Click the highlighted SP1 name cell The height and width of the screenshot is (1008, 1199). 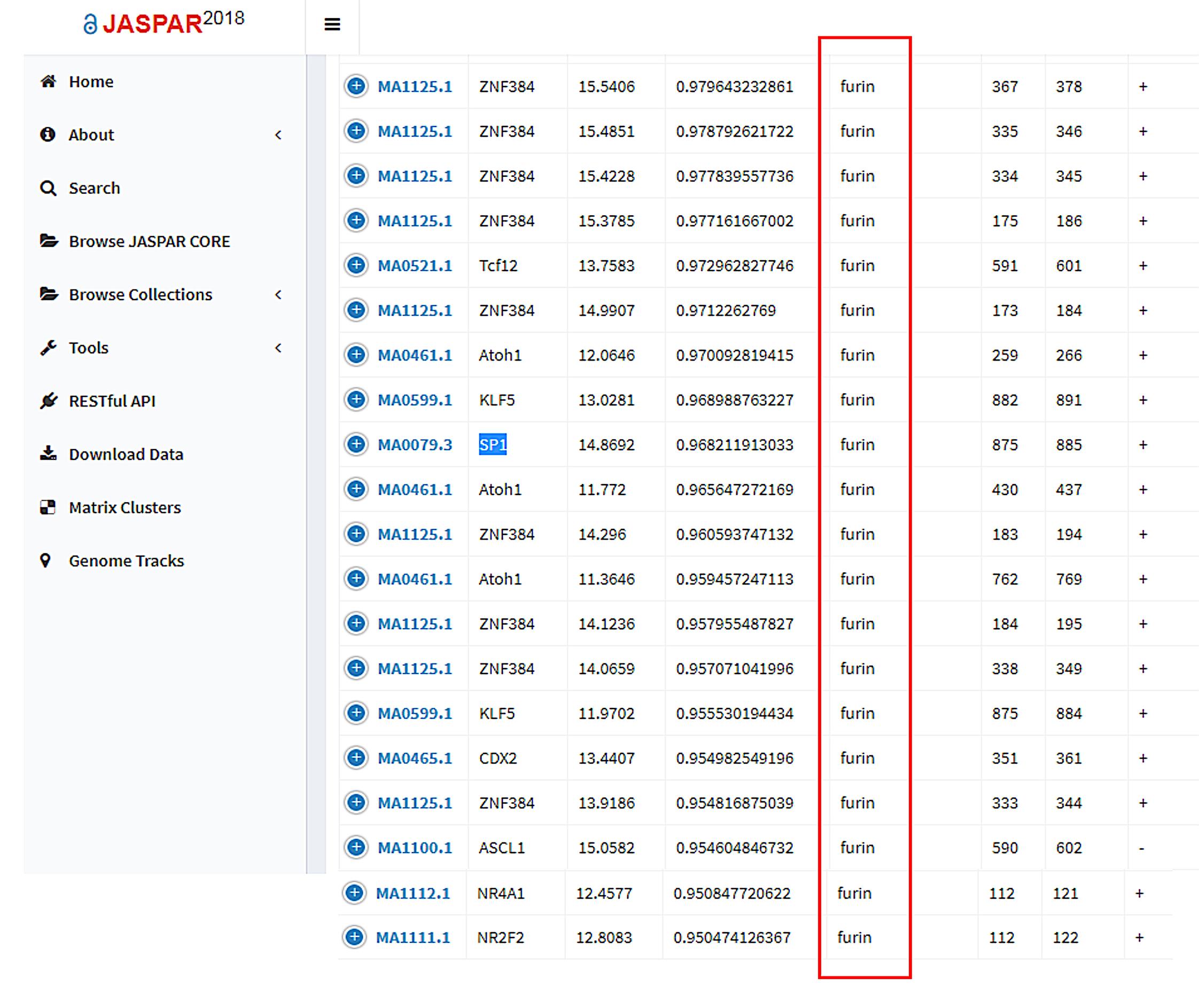click(493, 444)
